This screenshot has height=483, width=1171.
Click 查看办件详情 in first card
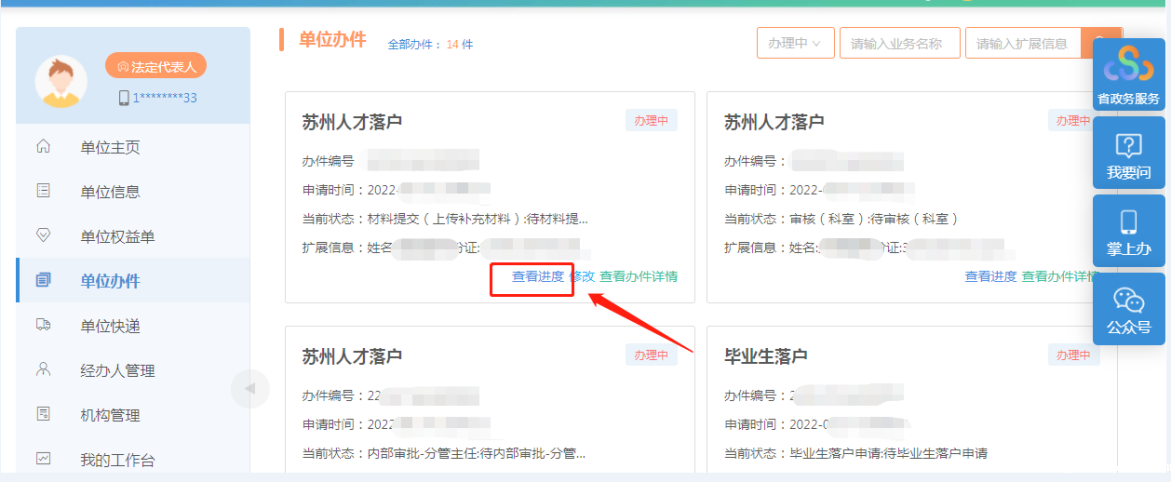tap(638, 277)
